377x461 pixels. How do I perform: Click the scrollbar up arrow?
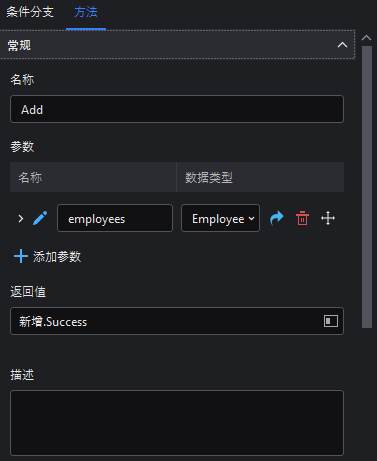pos(367,38)
